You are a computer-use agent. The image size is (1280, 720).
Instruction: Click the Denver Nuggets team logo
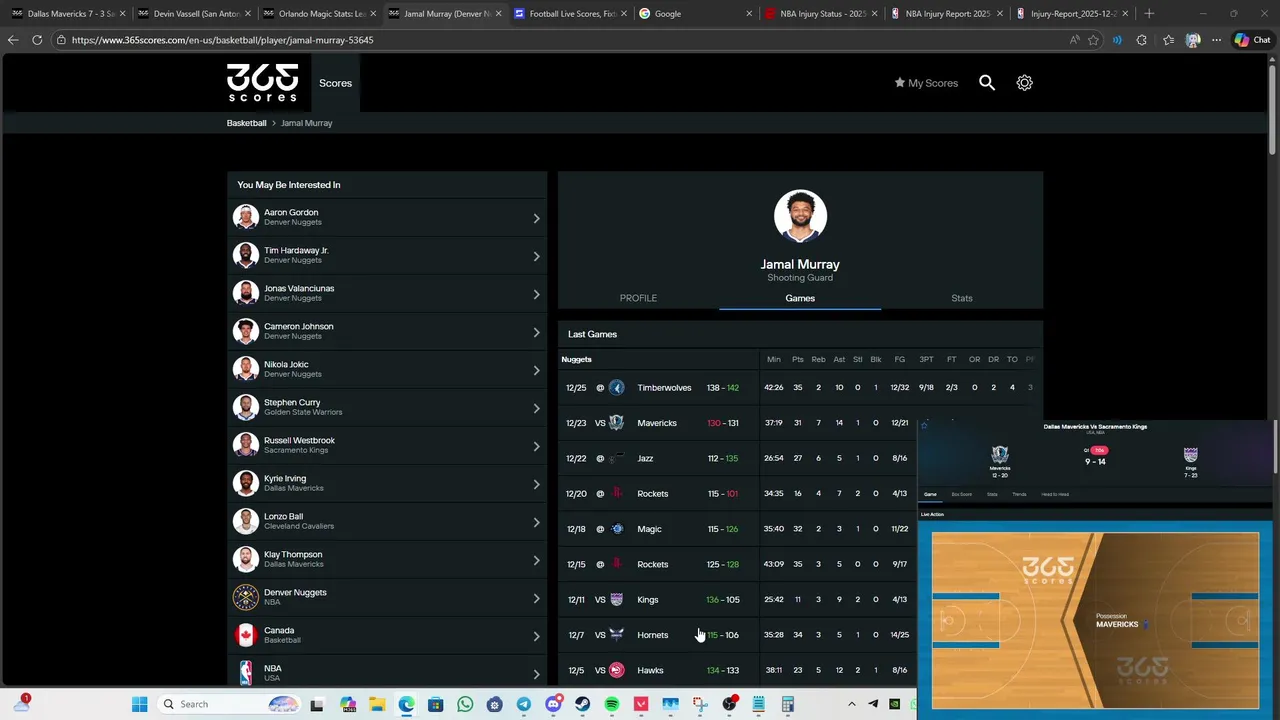click(245, 597)
